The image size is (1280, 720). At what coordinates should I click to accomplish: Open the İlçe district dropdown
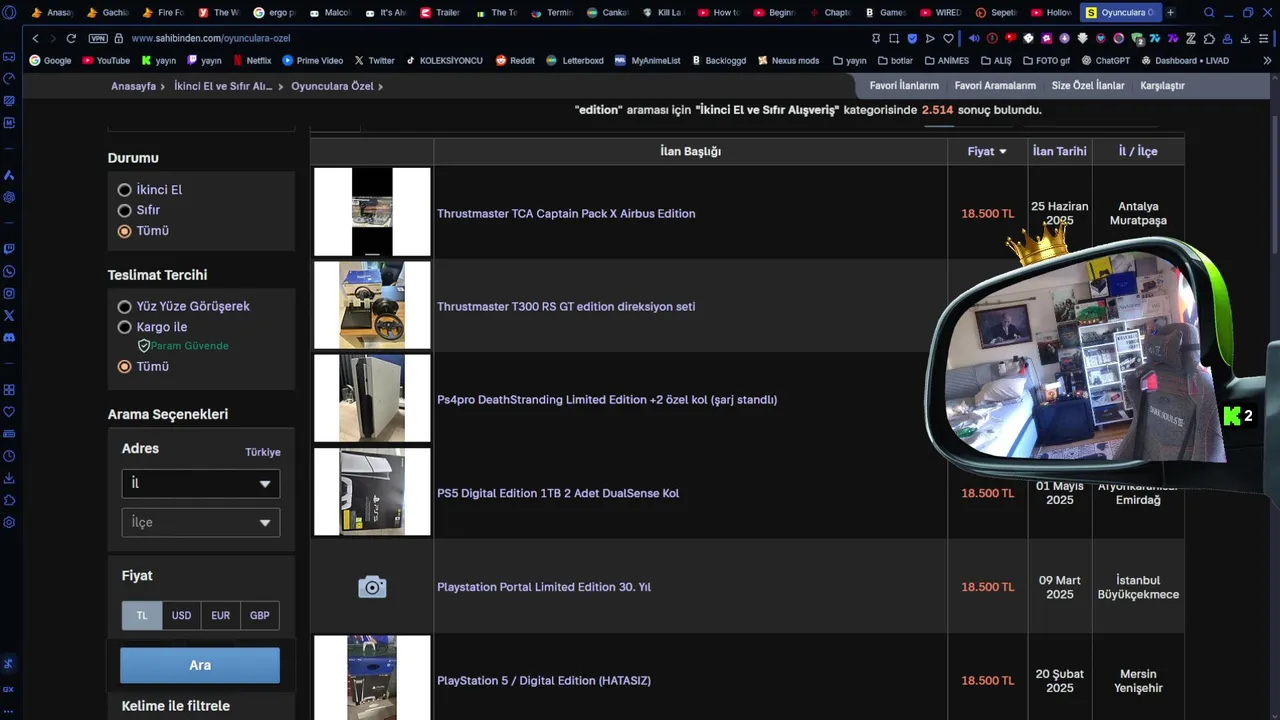pyautogui.click(x=201, y=522)
